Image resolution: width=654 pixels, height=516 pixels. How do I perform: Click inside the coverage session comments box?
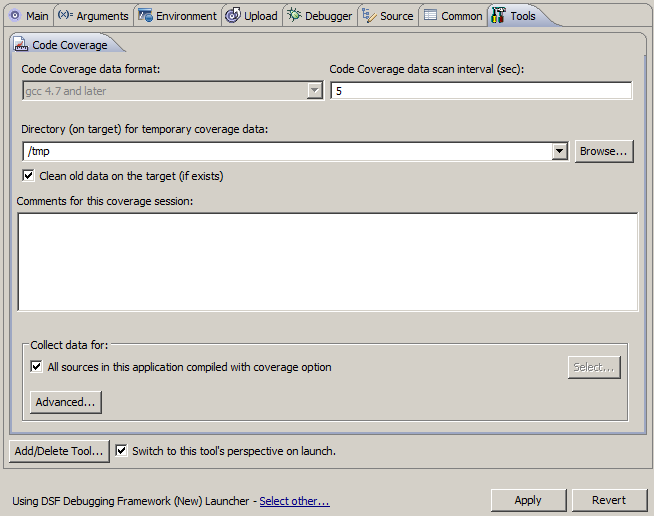click(x=327, y=261)
